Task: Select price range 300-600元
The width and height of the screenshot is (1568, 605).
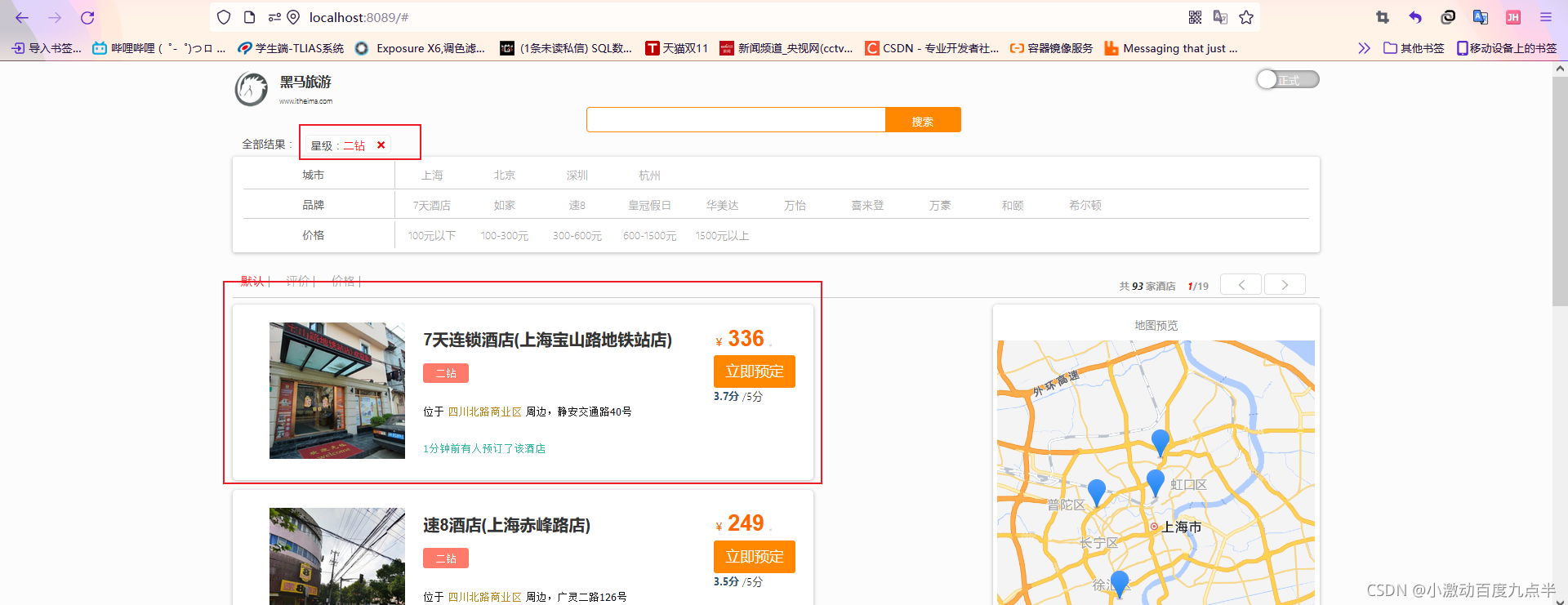Action: 577,236
